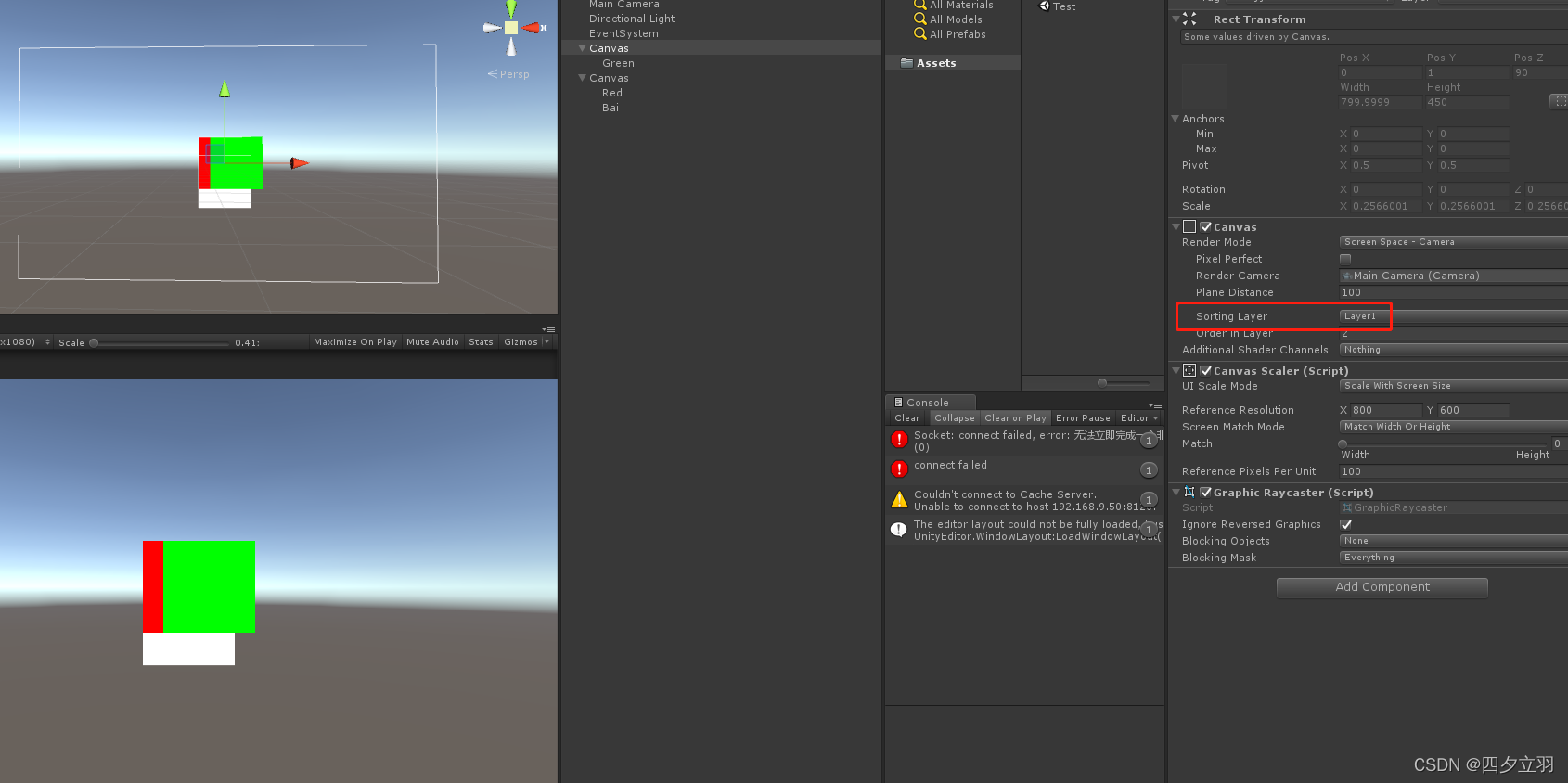Viewport: 1568px width, 783px height.
Task: Toggle the Graphic Raycaster enabled checkbox
Action: tap(1205, 492)
